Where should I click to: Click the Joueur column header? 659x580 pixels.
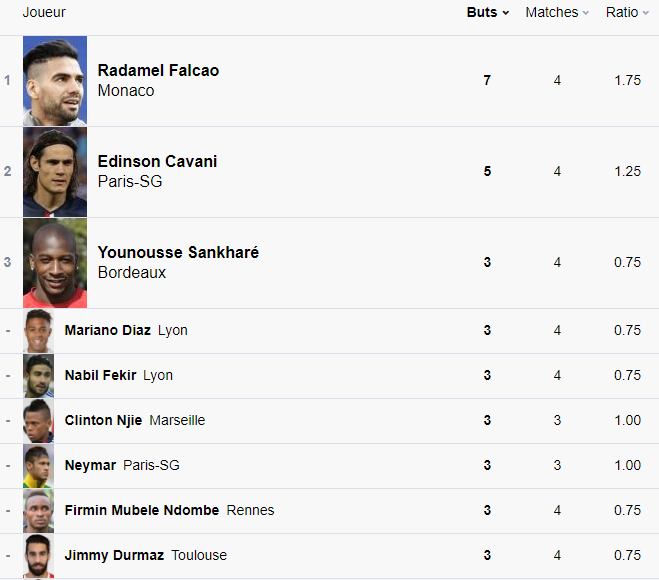click(x=44, y=13)
